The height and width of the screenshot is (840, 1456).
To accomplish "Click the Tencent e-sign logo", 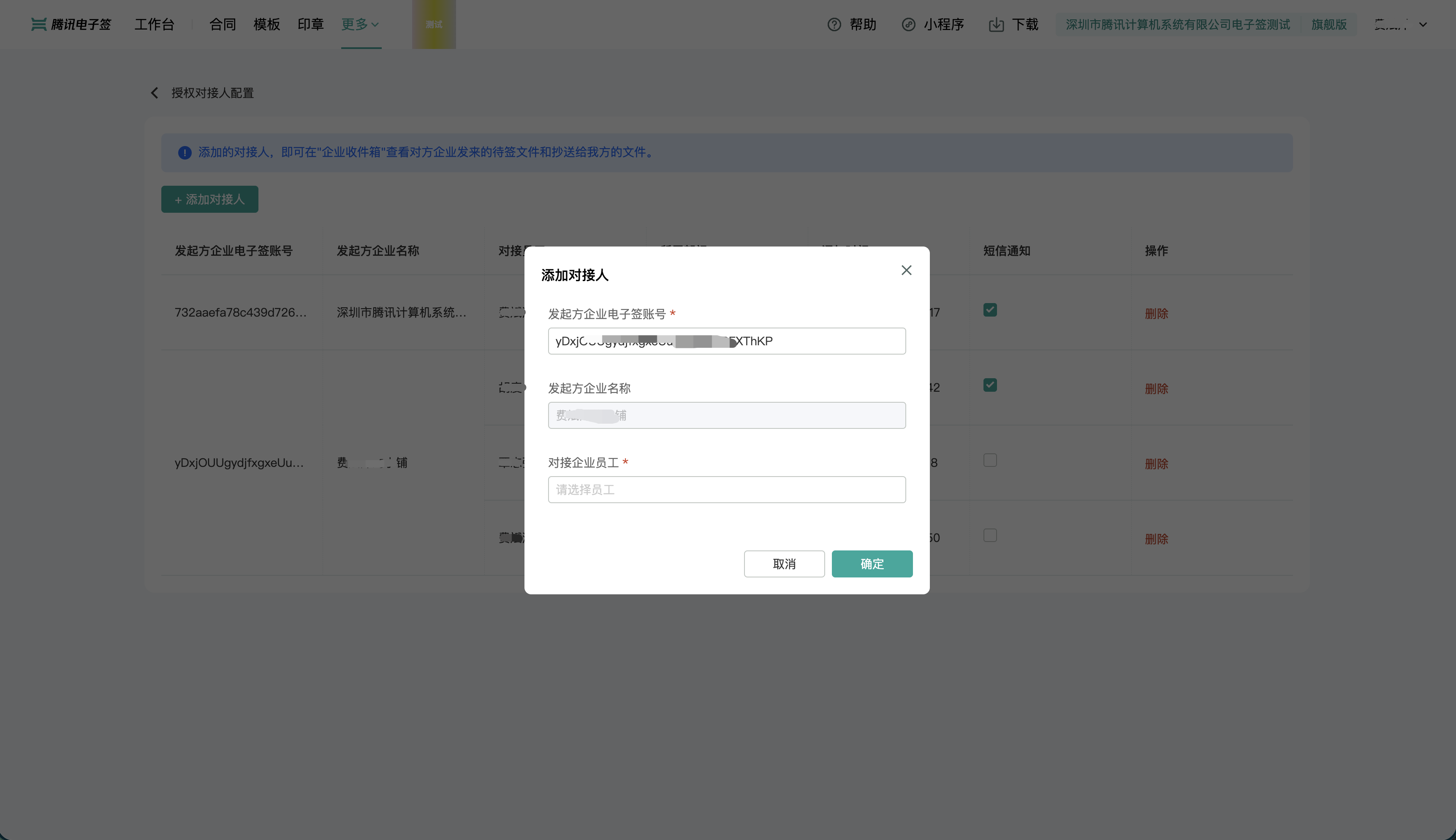I will click(x=71, y=24).
